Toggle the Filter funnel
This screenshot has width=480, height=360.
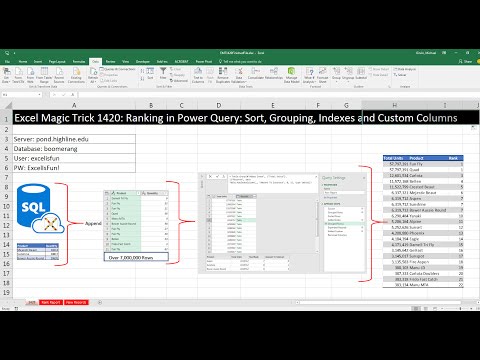click(163, 73)
